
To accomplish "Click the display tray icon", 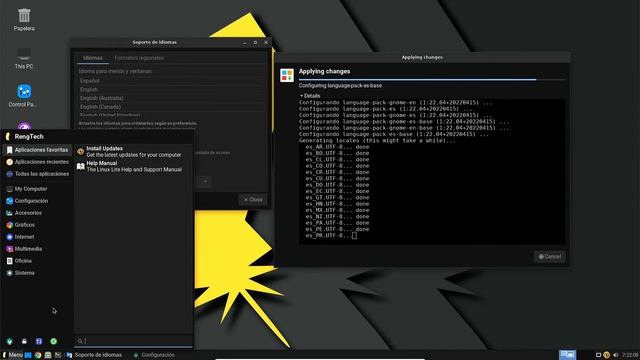I will click(x=598, y=355).
